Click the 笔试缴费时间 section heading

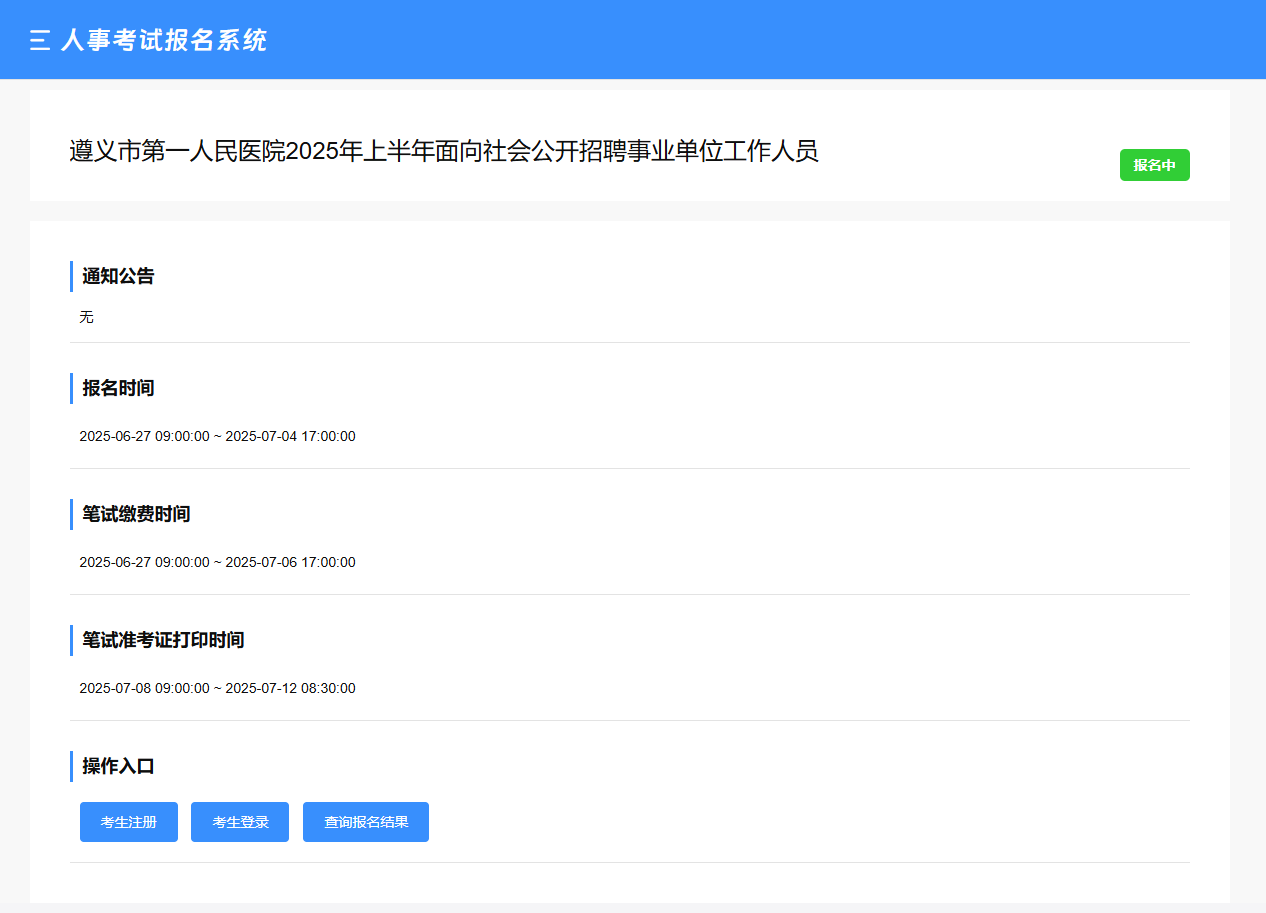tap(136, 514)
